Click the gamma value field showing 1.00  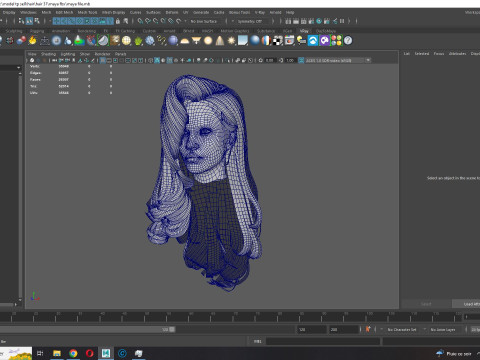coord(290,60)
